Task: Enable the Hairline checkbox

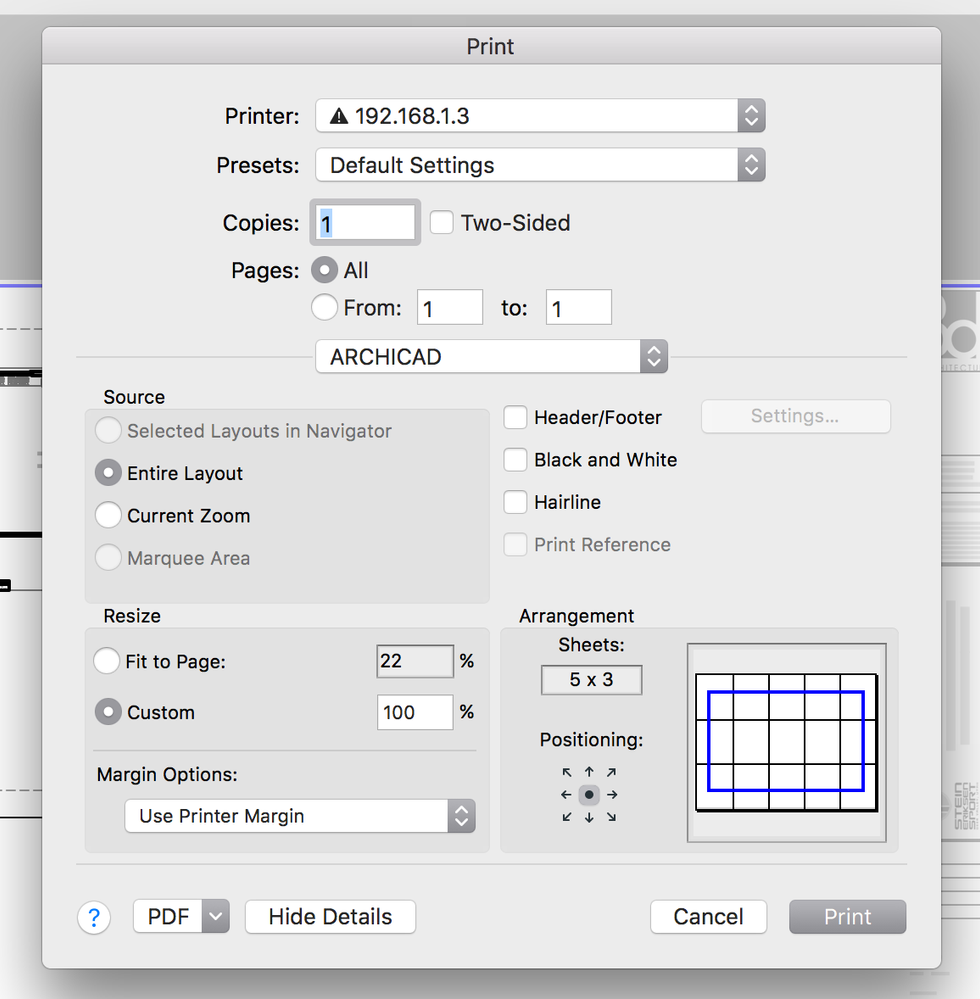Action: point(515,502)
